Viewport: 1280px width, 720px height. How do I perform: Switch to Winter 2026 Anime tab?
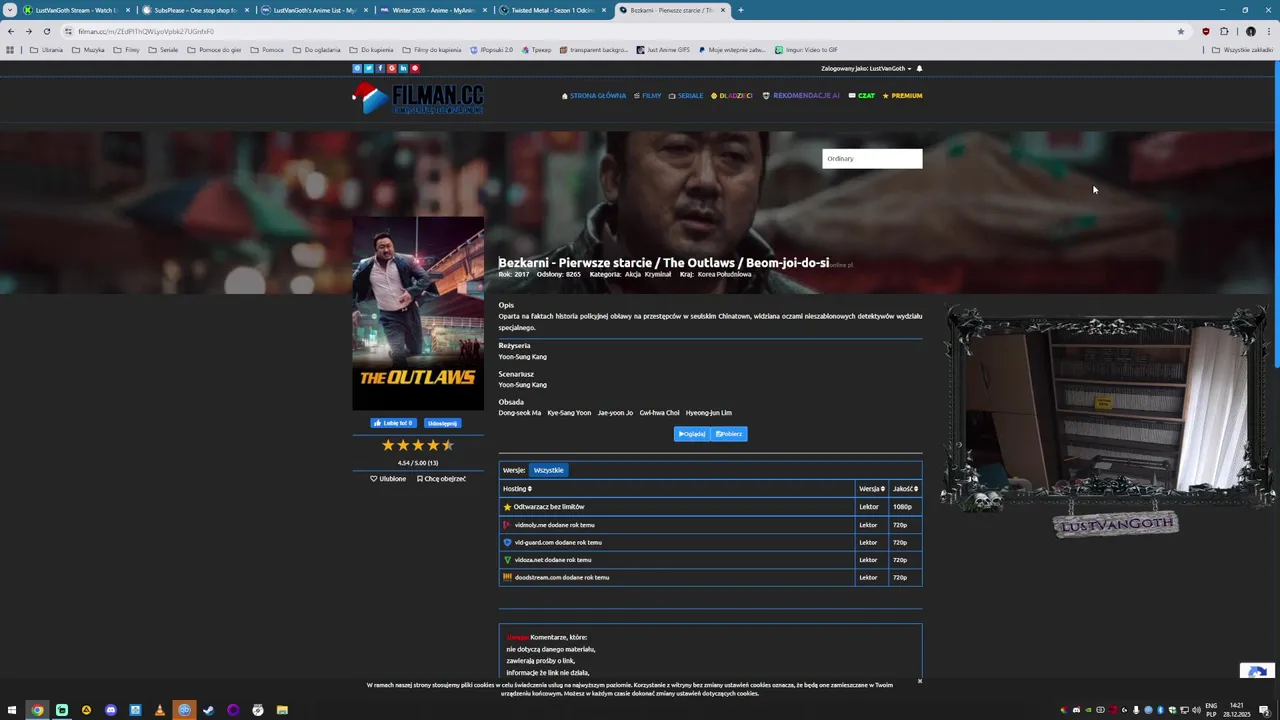click(x=432, y=10)
